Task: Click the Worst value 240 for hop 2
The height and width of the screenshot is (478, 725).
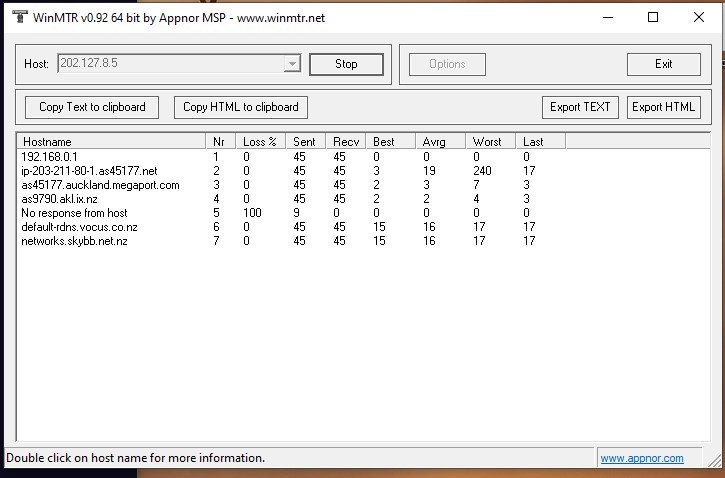Action: pyautogui.click(x=482, y=171)
